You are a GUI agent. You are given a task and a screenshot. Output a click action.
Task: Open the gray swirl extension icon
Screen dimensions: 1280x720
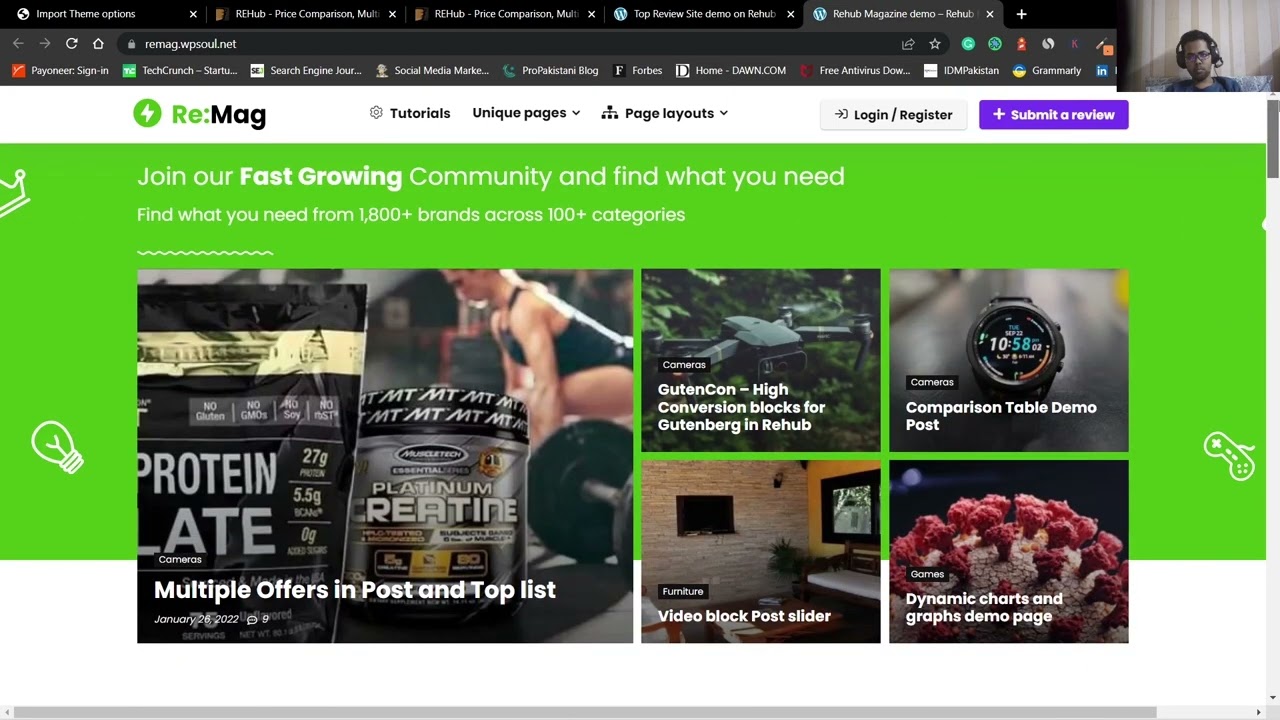1048,44
